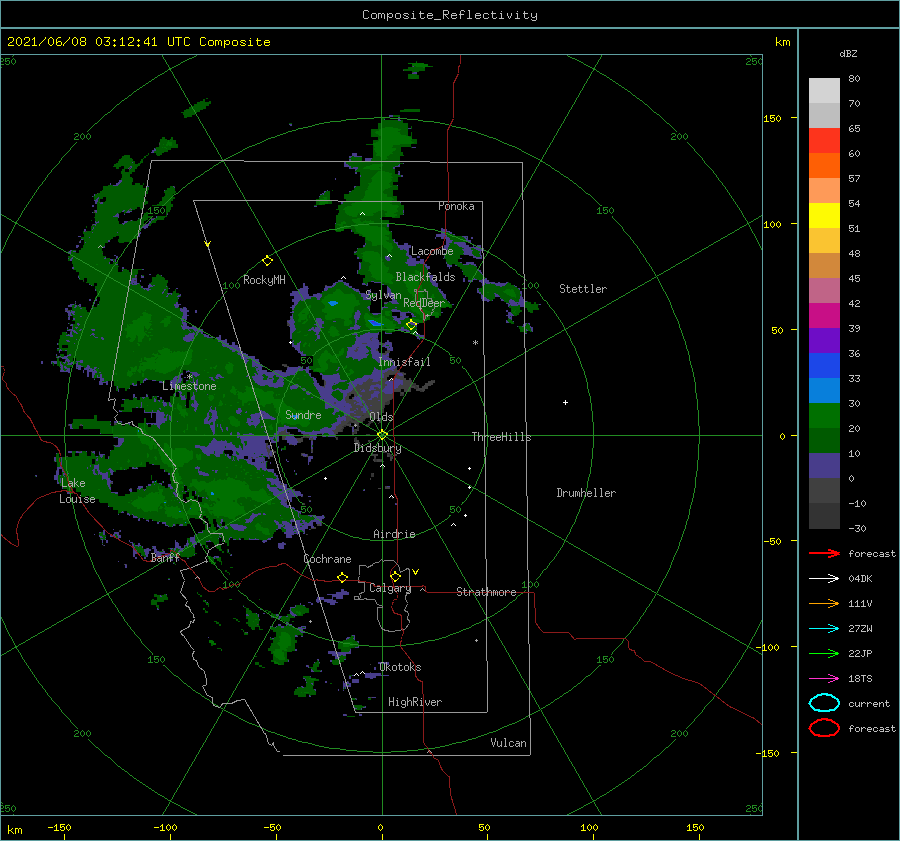This screenshot has height=841, width=900.
Task: Click the Lacombe city label
Action: [x=432, y=251]
